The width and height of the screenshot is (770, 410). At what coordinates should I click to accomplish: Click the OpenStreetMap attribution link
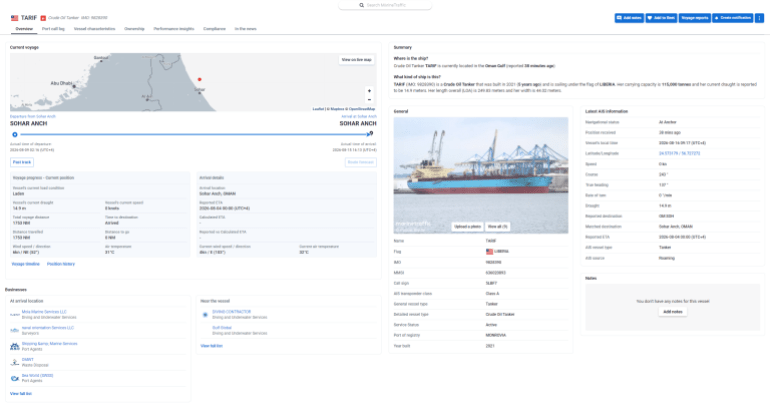click(x=363, y=109)
